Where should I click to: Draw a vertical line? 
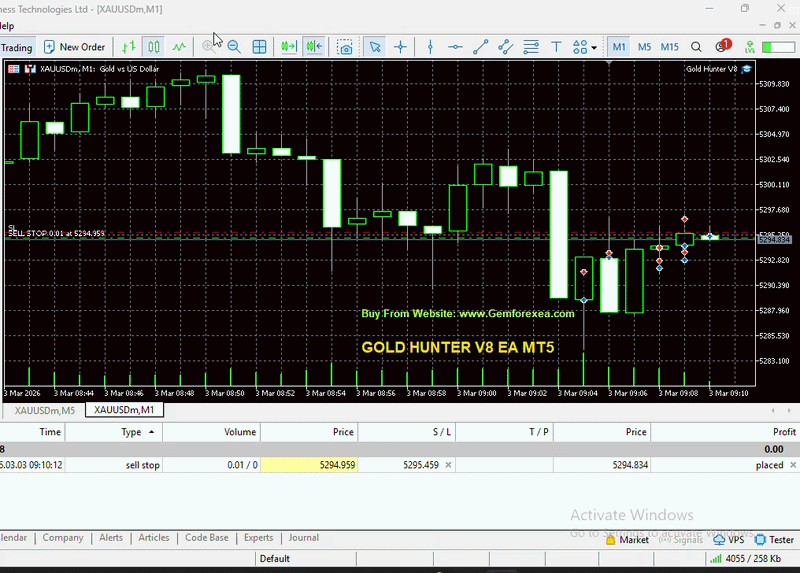click(430, 47)
